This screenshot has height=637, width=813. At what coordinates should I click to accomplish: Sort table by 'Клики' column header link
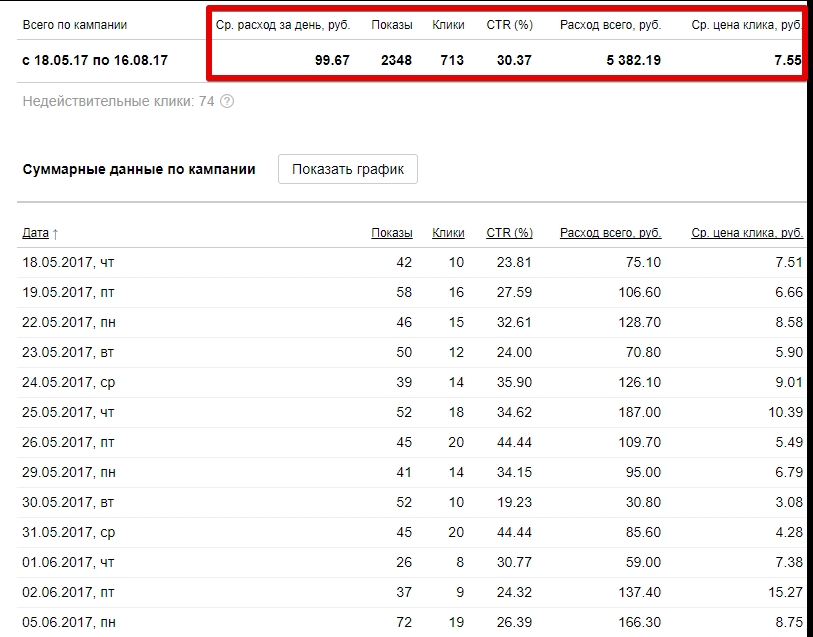click(448, 233)
